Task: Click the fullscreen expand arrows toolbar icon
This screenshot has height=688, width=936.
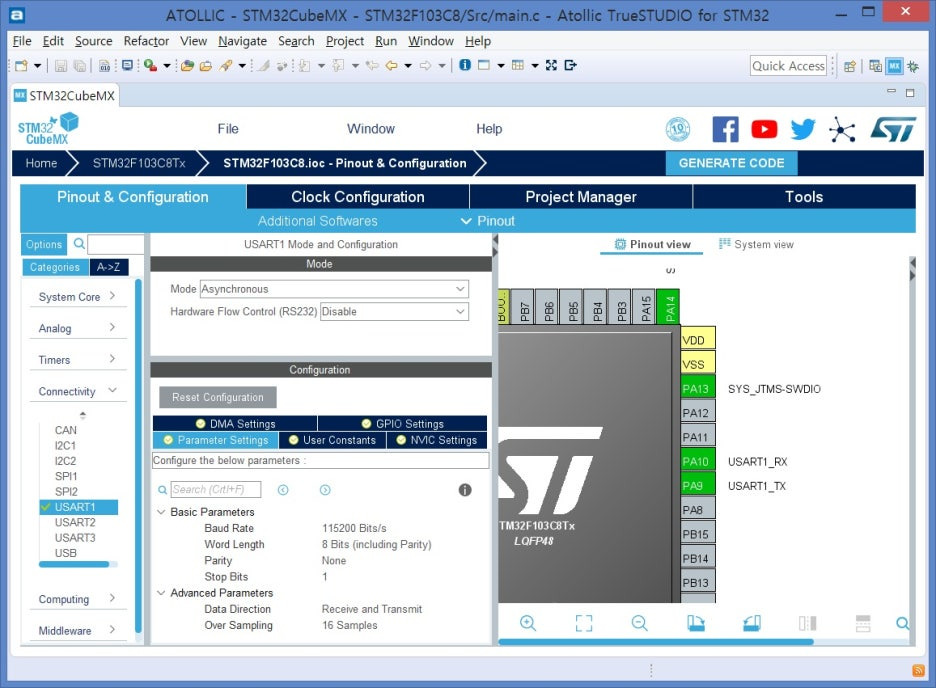Action: tap(551, 65)
